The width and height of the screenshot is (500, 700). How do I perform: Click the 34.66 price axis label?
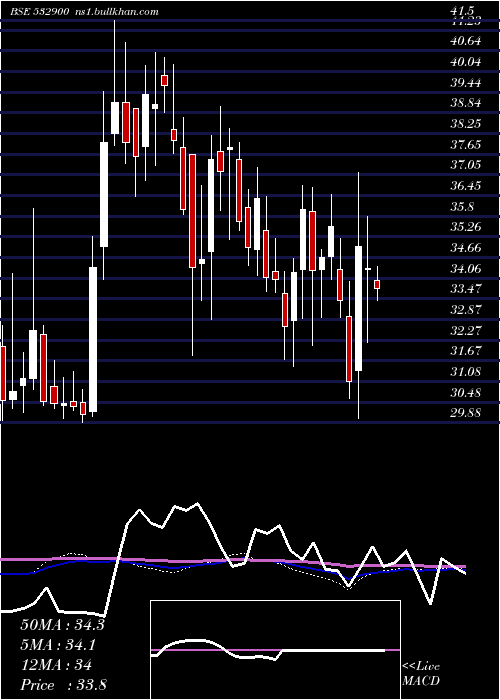point(466,248)
